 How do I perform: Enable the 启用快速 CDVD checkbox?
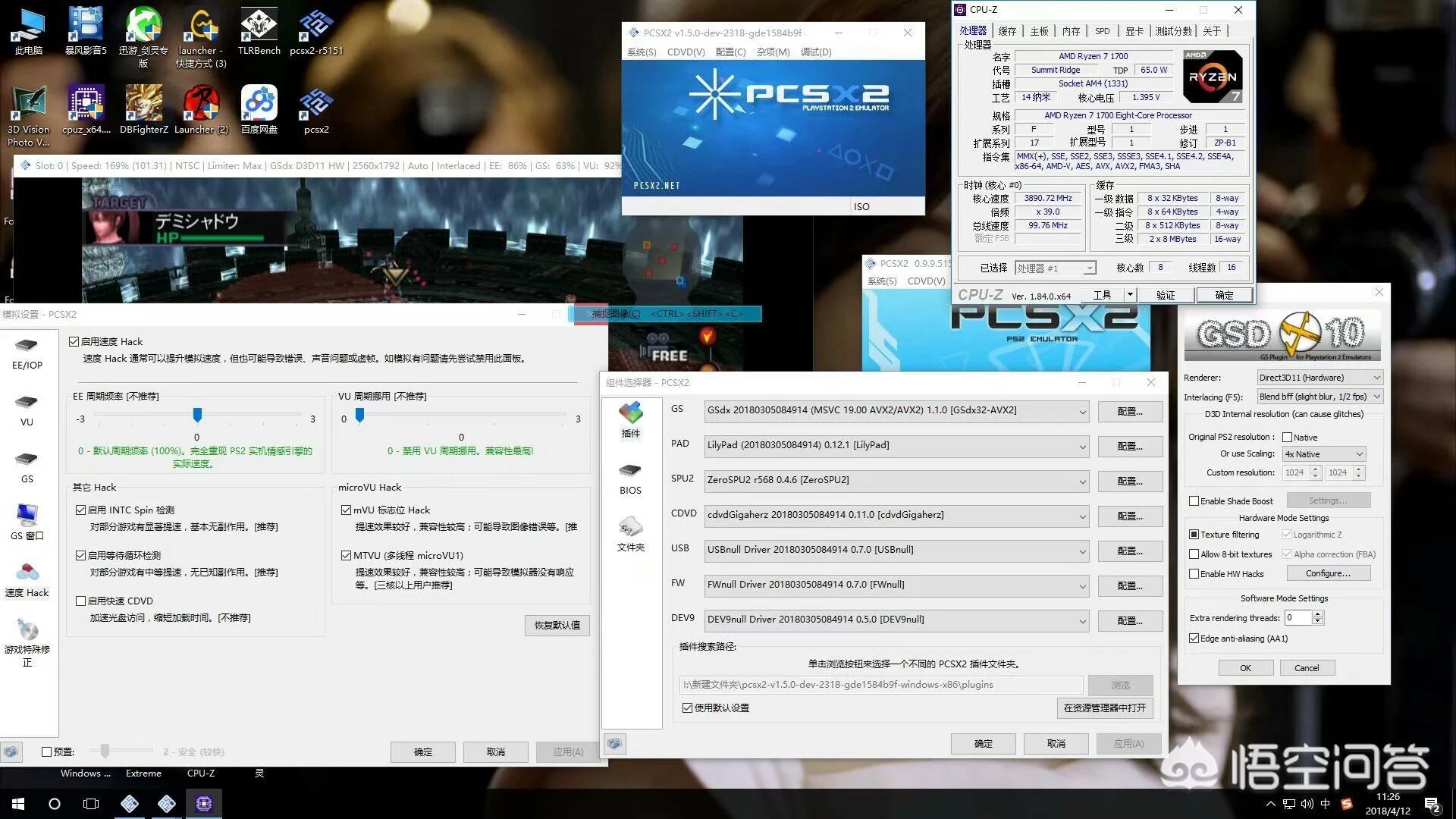(80, 601)
